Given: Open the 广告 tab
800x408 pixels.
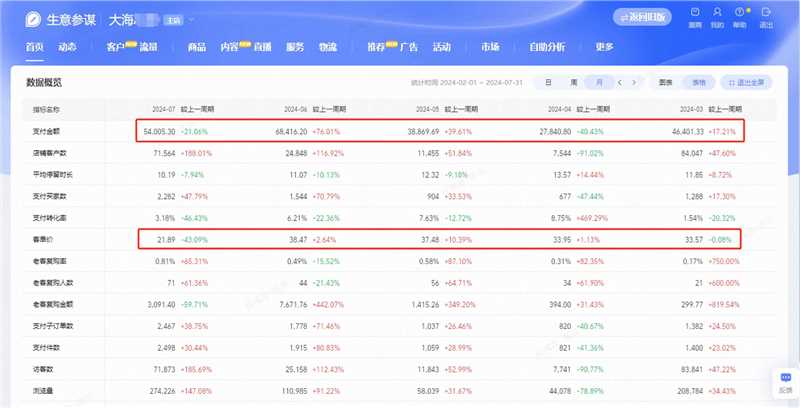Looking at the screenshot, I should (409, 47).
